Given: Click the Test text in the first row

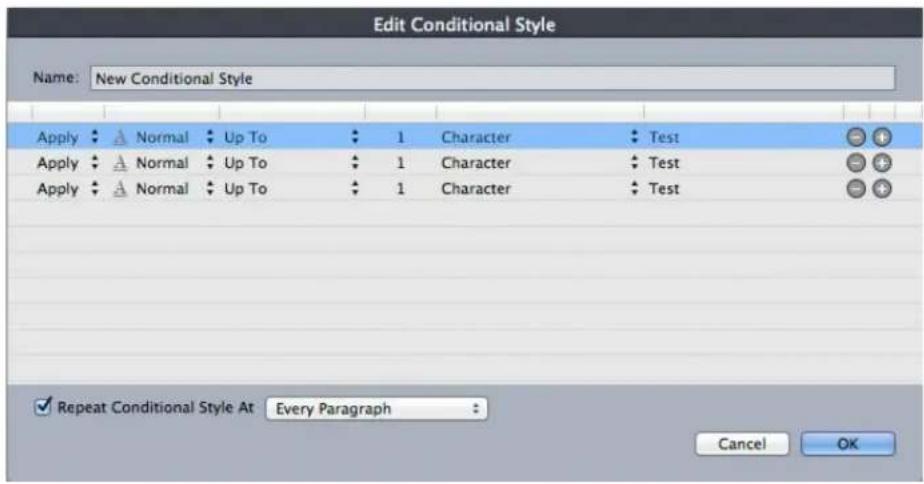Looking at the screenshot, I should click(x=664, y=137).
